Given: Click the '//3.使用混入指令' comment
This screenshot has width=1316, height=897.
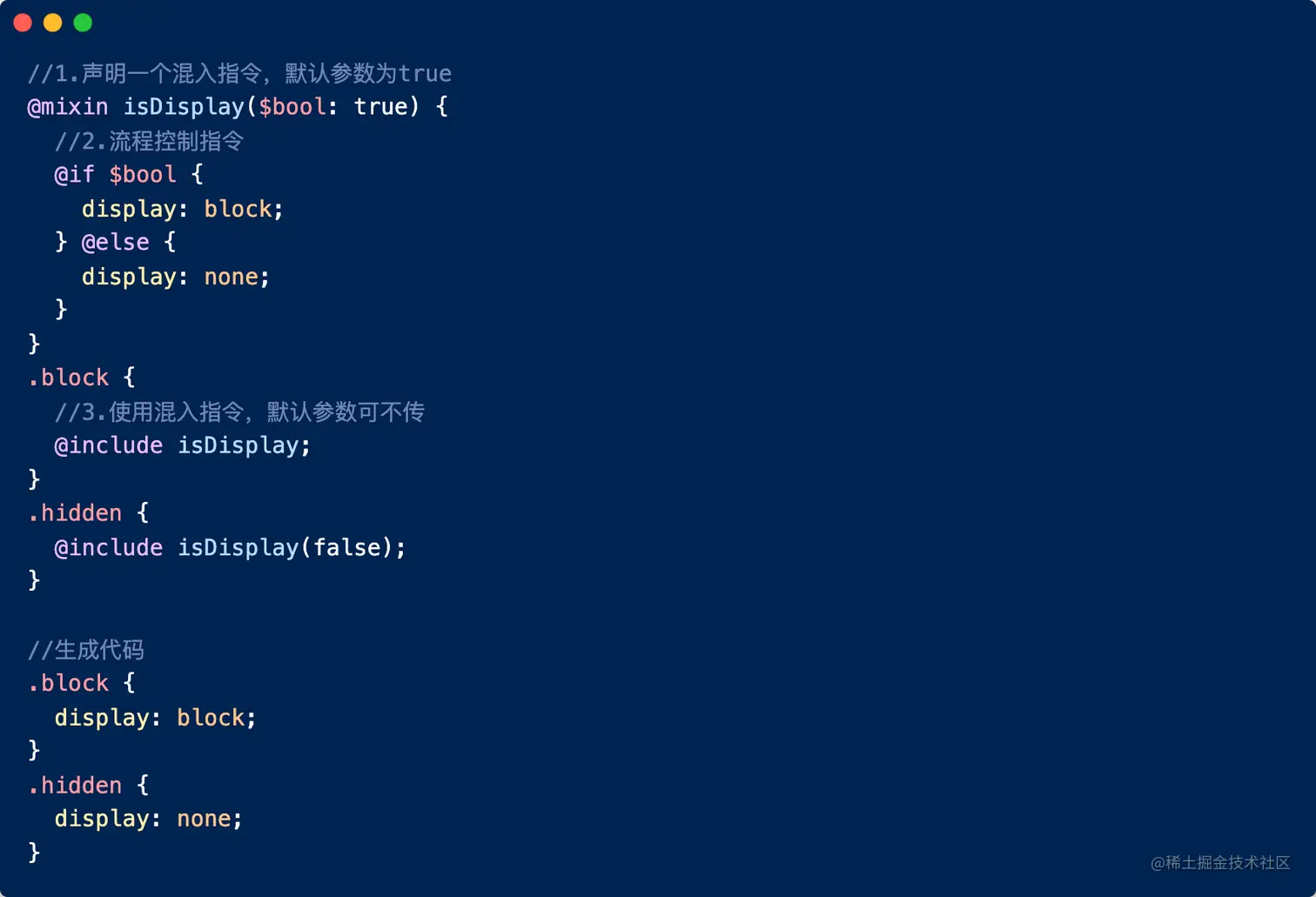Looking at the screenshot, I should click(x=238, y=412).
